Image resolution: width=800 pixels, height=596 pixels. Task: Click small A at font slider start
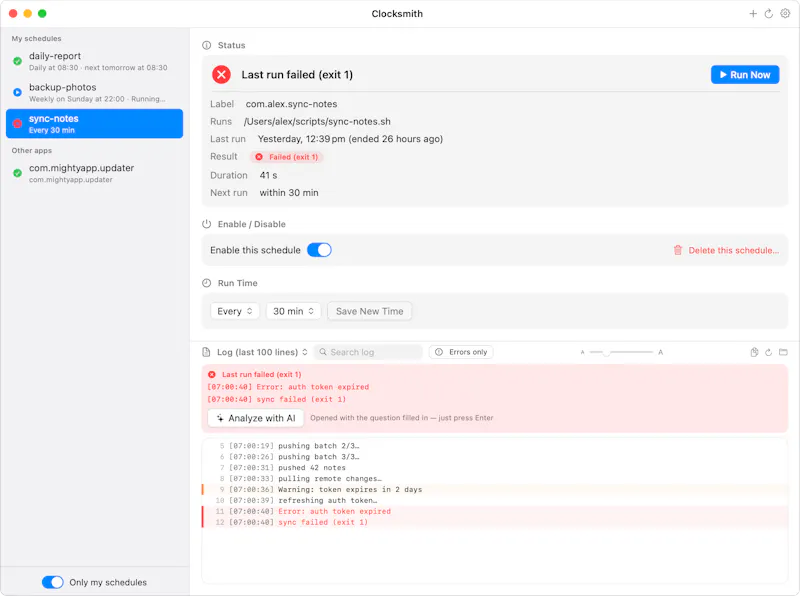[582, 352]
